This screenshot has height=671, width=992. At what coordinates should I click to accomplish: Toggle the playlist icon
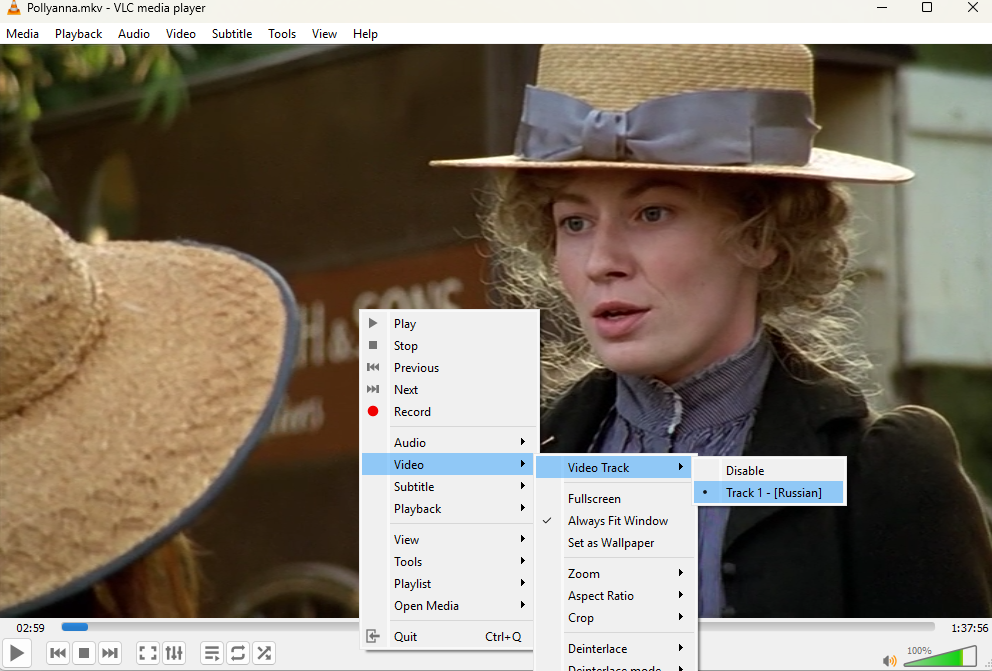click(x=212, y=653)
